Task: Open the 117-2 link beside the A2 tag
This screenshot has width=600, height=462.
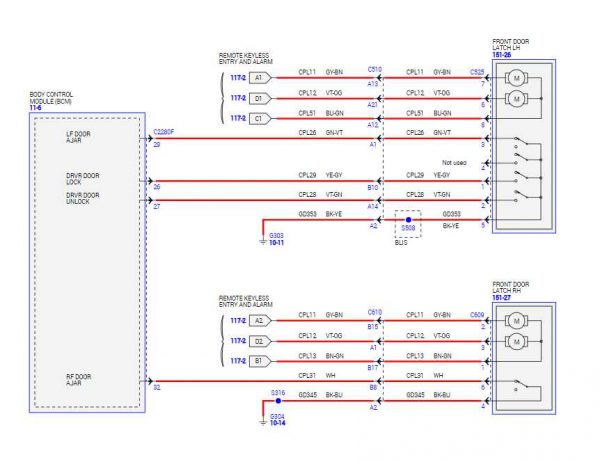Action: 238,321
